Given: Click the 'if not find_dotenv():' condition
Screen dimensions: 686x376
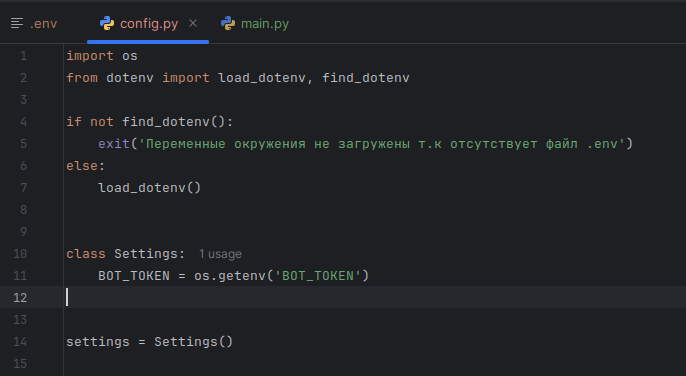Looking at the screenshot, I should pyautogui.click(x=150, y=122).
